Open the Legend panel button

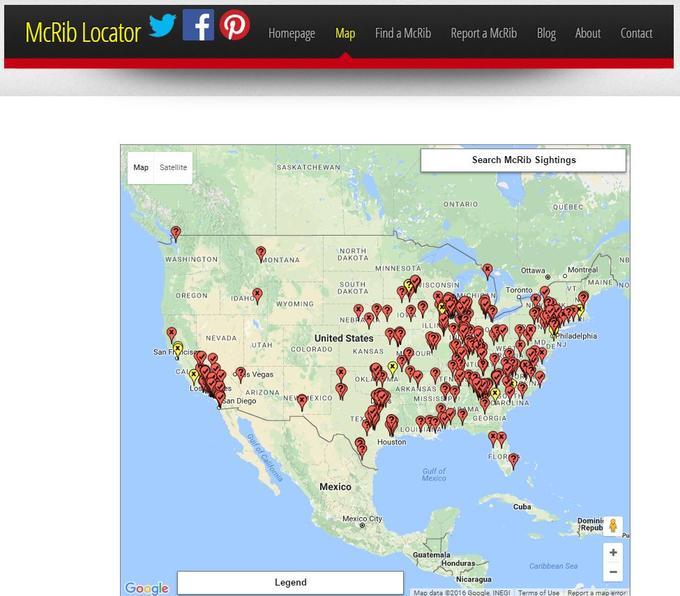[x=290, y=583]
